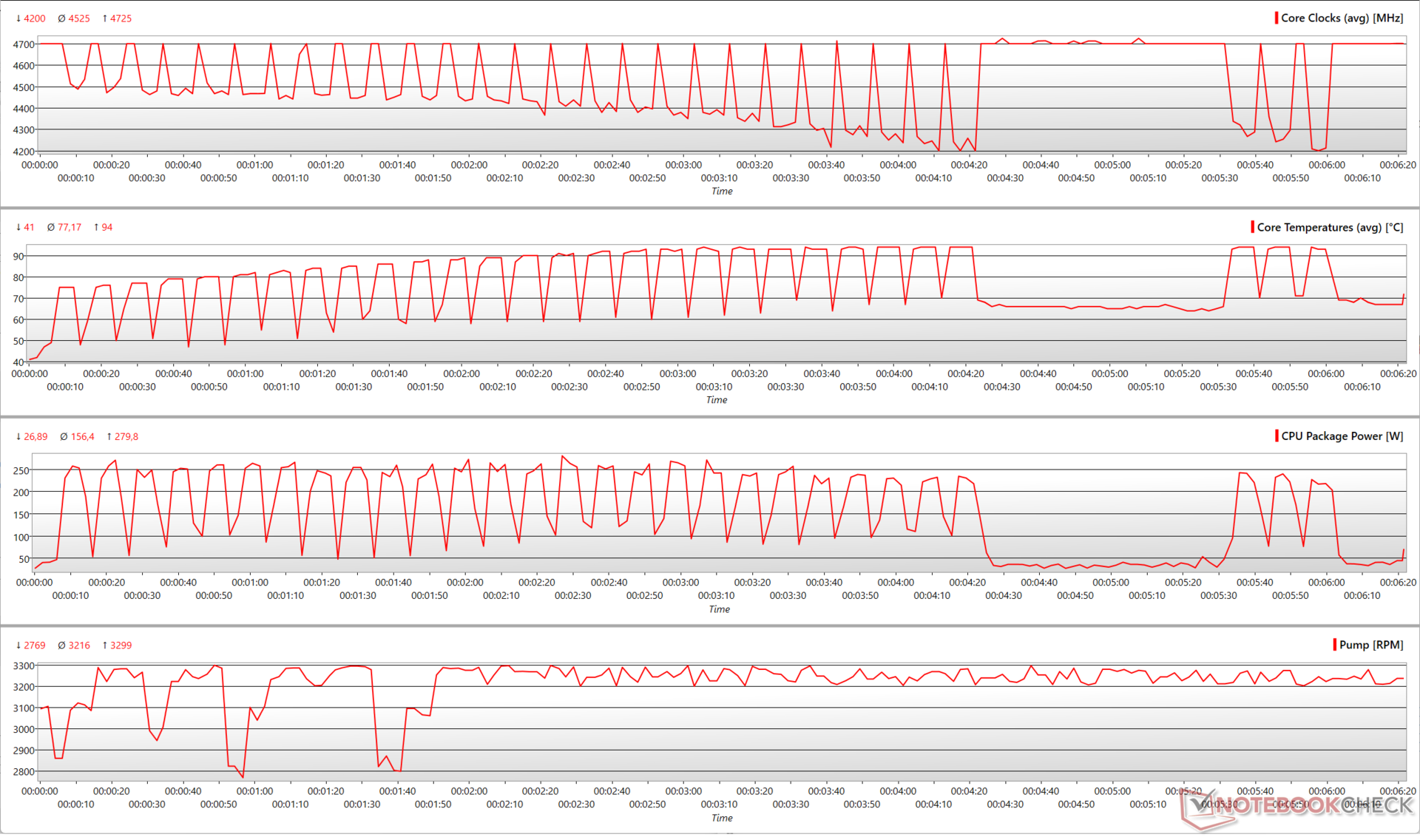Click the average power symbol beside 156,4

pyautogui.click(x=64, y=437)
